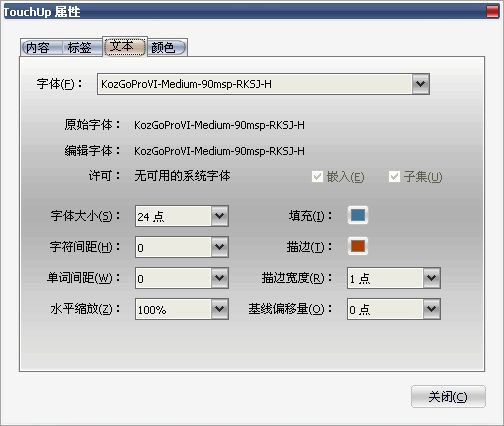Pick the blue 填充 fill color swatch
Viewport: 504px width, 426px height.
[x=358, y=215]
